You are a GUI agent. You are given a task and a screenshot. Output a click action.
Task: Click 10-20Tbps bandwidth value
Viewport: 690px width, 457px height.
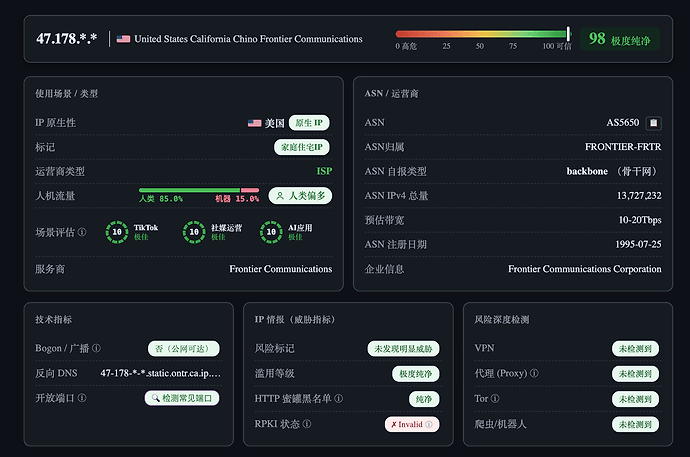click(x=640, y=220)
